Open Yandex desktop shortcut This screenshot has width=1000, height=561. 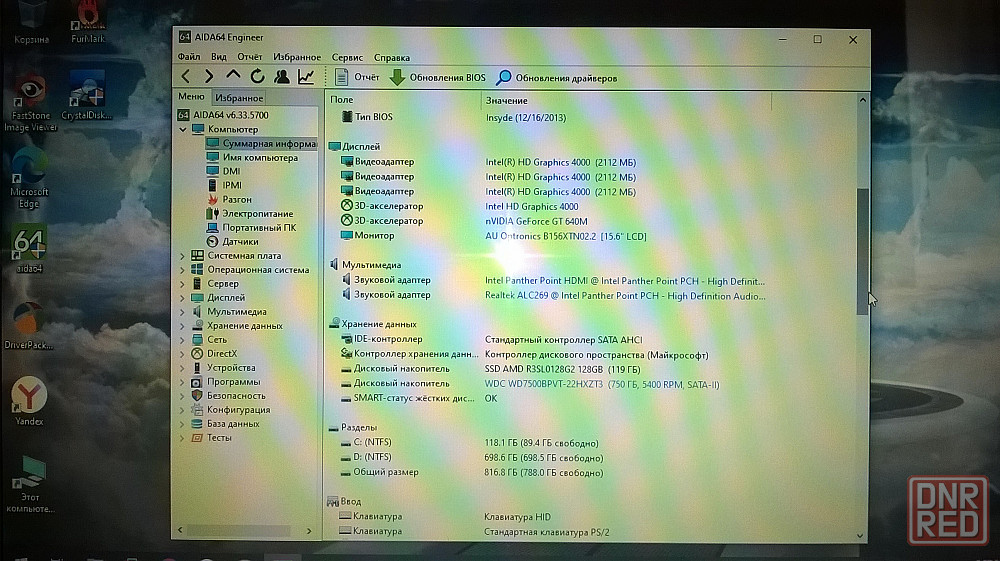click(29, 400)
